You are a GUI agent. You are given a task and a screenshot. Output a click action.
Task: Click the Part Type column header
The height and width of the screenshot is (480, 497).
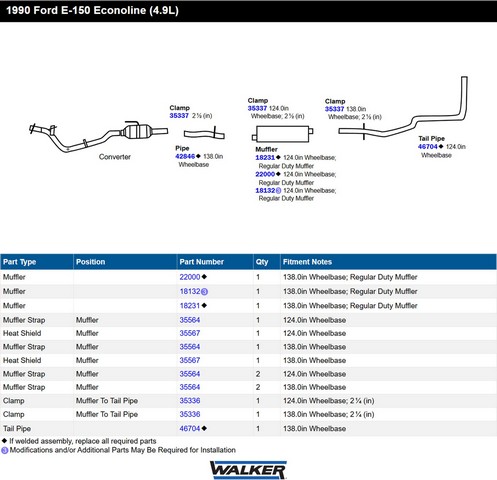tap(37, 262)
